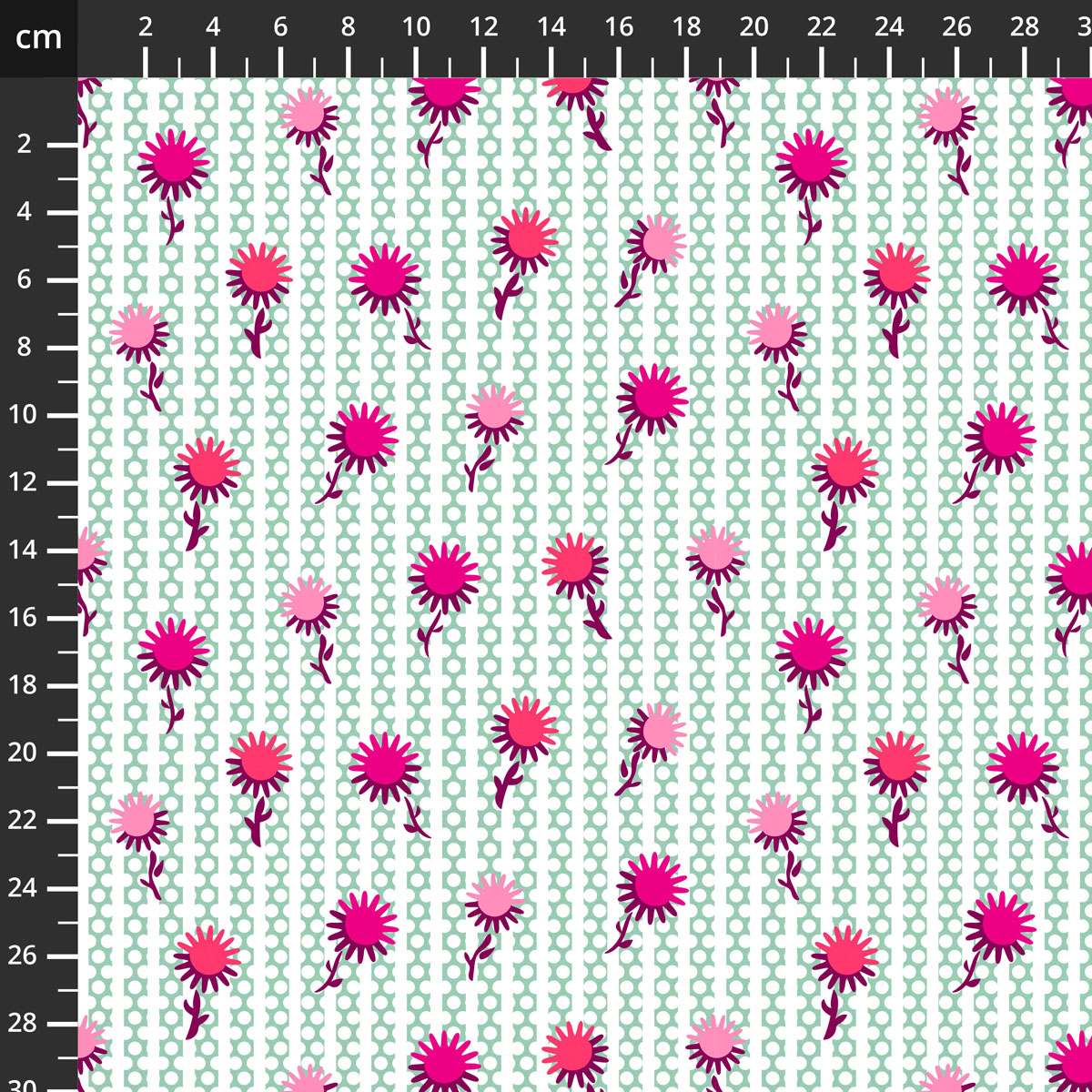Select the 10 mark on the horizontal ruler

pos(416,27)
